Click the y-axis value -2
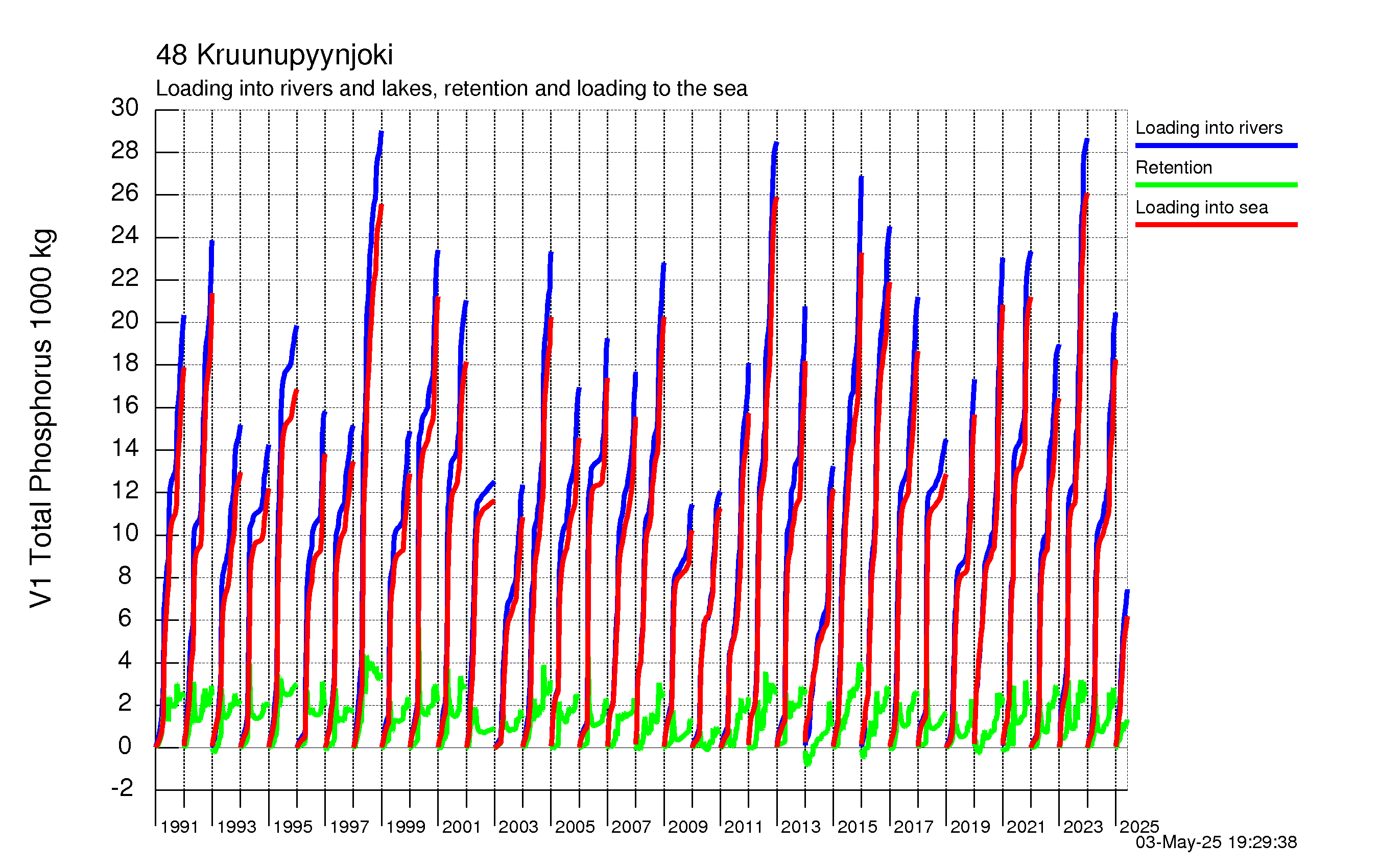 click(122, 789)
